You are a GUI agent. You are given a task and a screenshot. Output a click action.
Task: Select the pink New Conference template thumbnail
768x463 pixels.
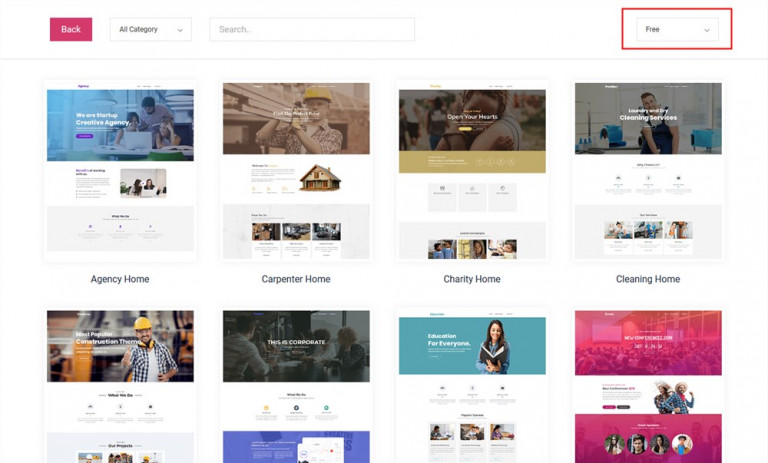(x=648, y=385)
